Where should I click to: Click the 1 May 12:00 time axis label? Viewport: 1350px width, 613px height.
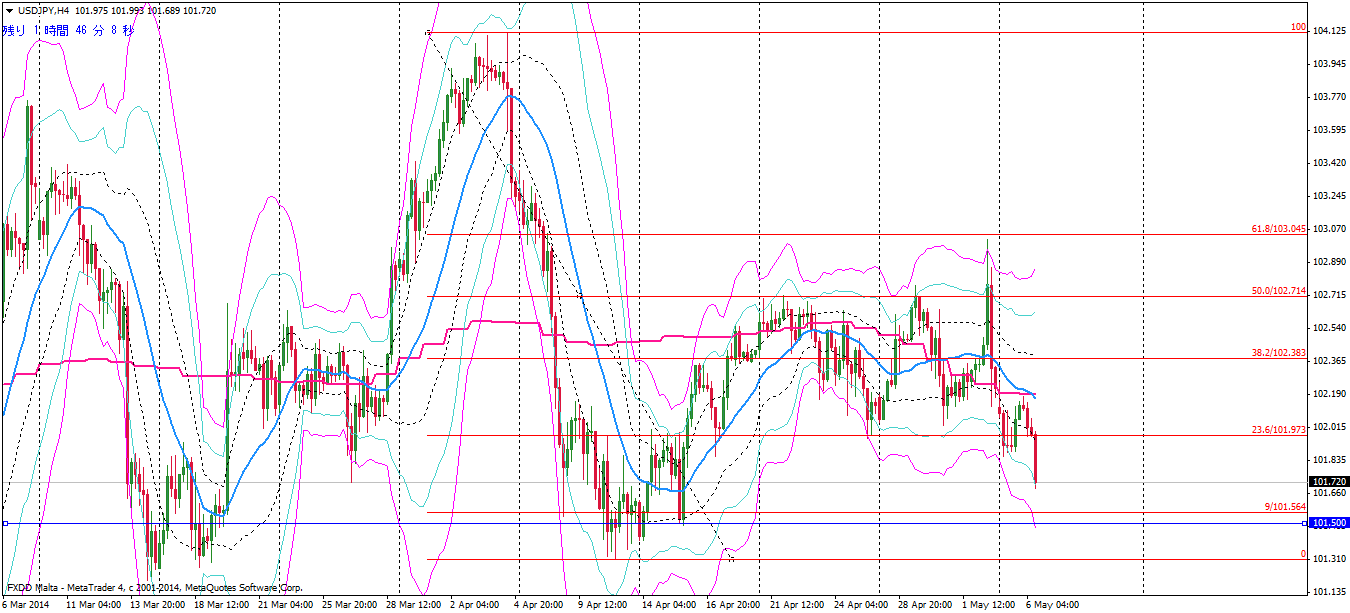(x=989, y=605)
